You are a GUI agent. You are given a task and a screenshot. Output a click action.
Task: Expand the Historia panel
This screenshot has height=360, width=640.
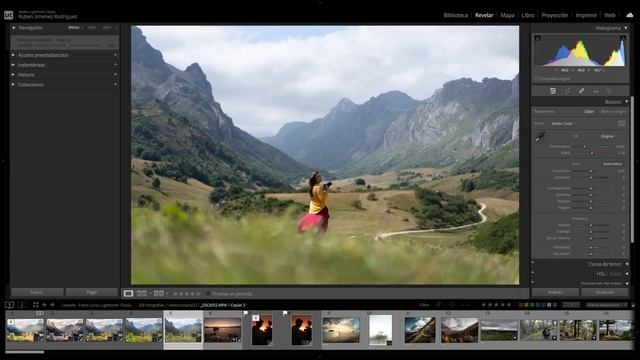[13, 75]
